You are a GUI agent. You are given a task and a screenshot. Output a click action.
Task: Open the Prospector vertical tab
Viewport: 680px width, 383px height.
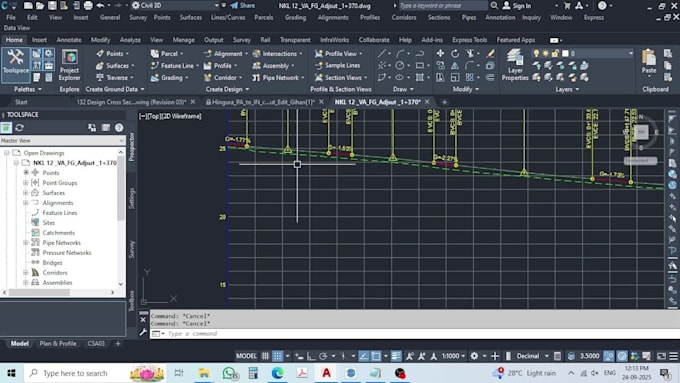(x=132, y=147)
